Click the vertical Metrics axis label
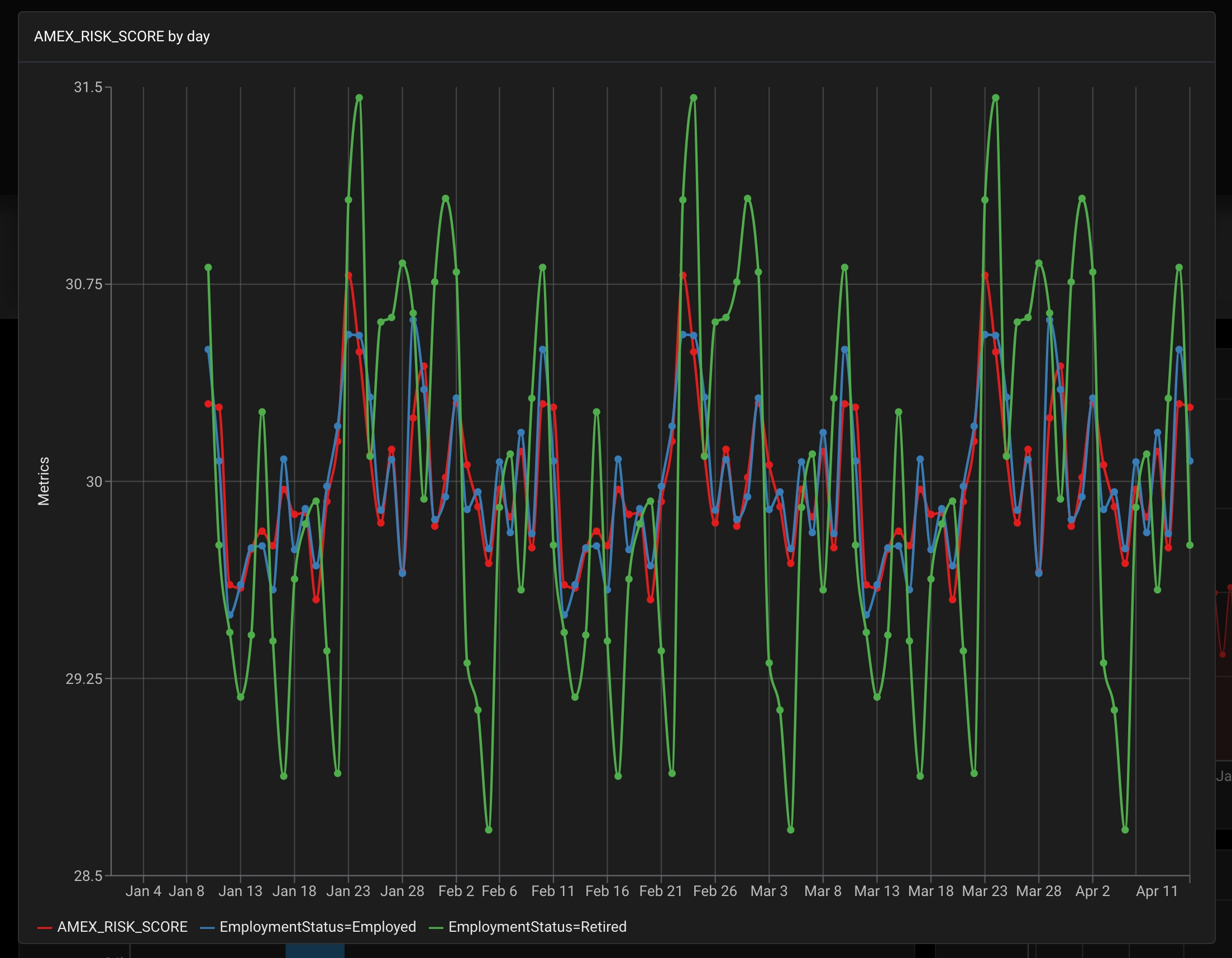Screen dimensions: 1232x958 pos(44,481)
